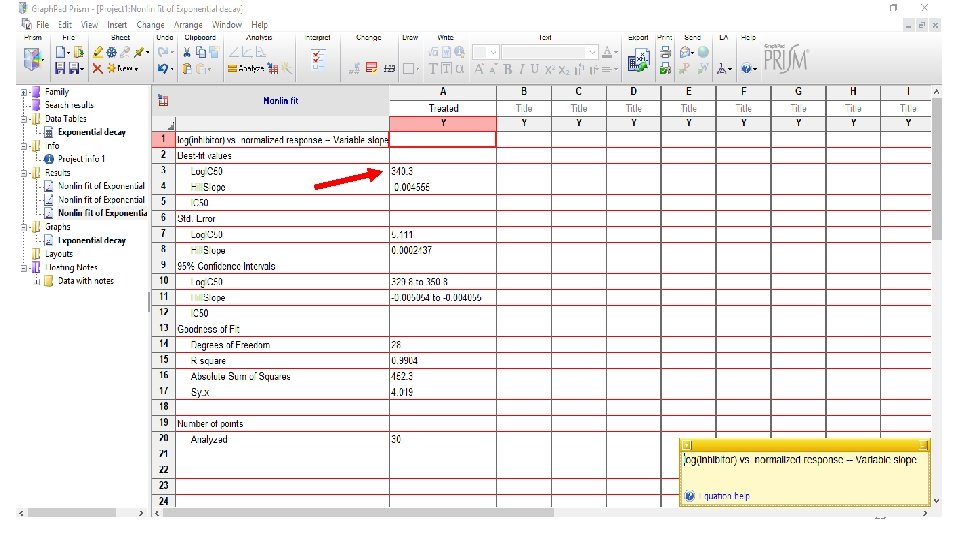
Task: Open the Prism welcome icon in toolbar
Action: coord(32,60)
